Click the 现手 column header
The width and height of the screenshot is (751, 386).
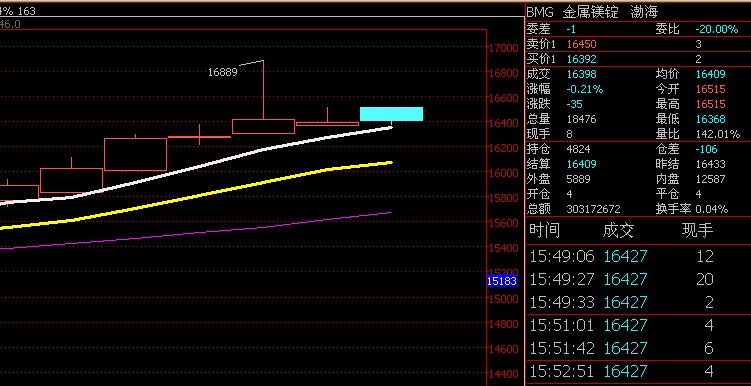(698, 231)
